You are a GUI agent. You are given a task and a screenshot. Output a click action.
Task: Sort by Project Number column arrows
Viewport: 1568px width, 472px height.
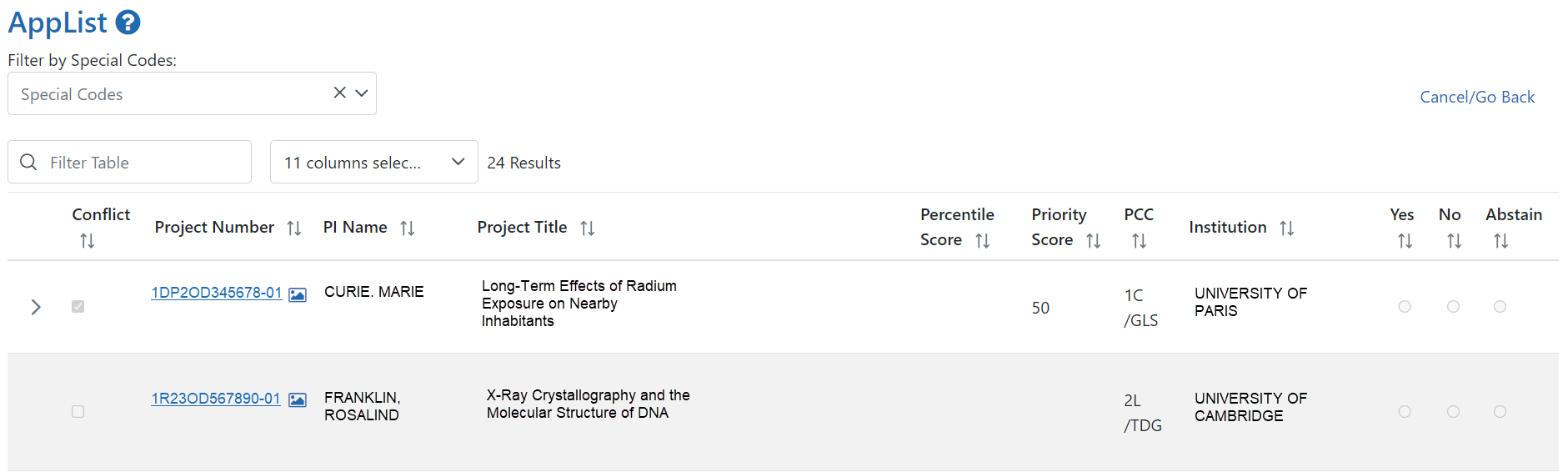click(x=293, y=228)
